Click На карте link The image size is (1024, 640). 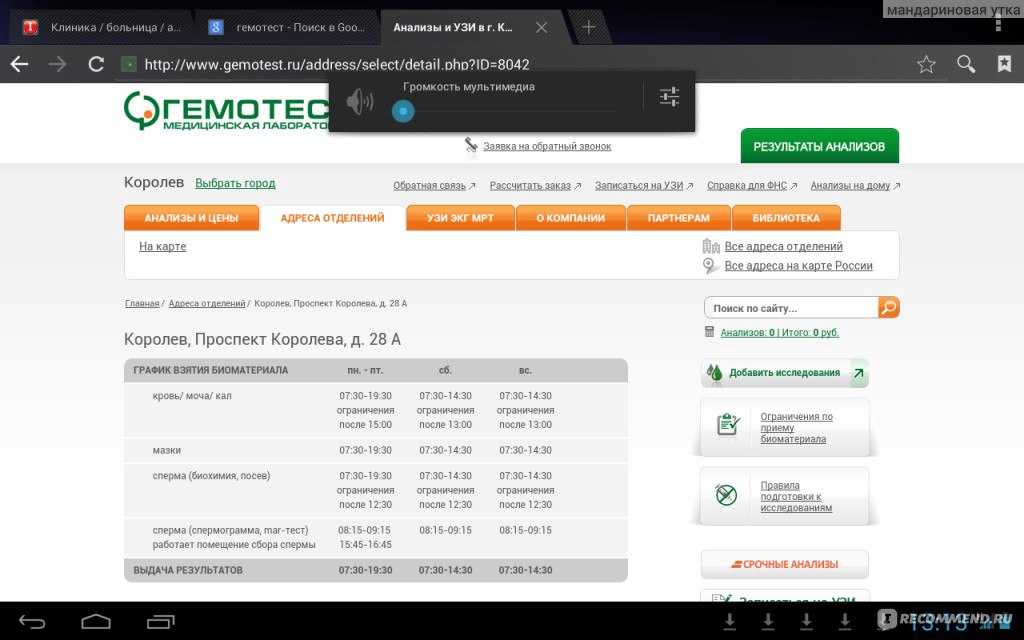[163, 246]
